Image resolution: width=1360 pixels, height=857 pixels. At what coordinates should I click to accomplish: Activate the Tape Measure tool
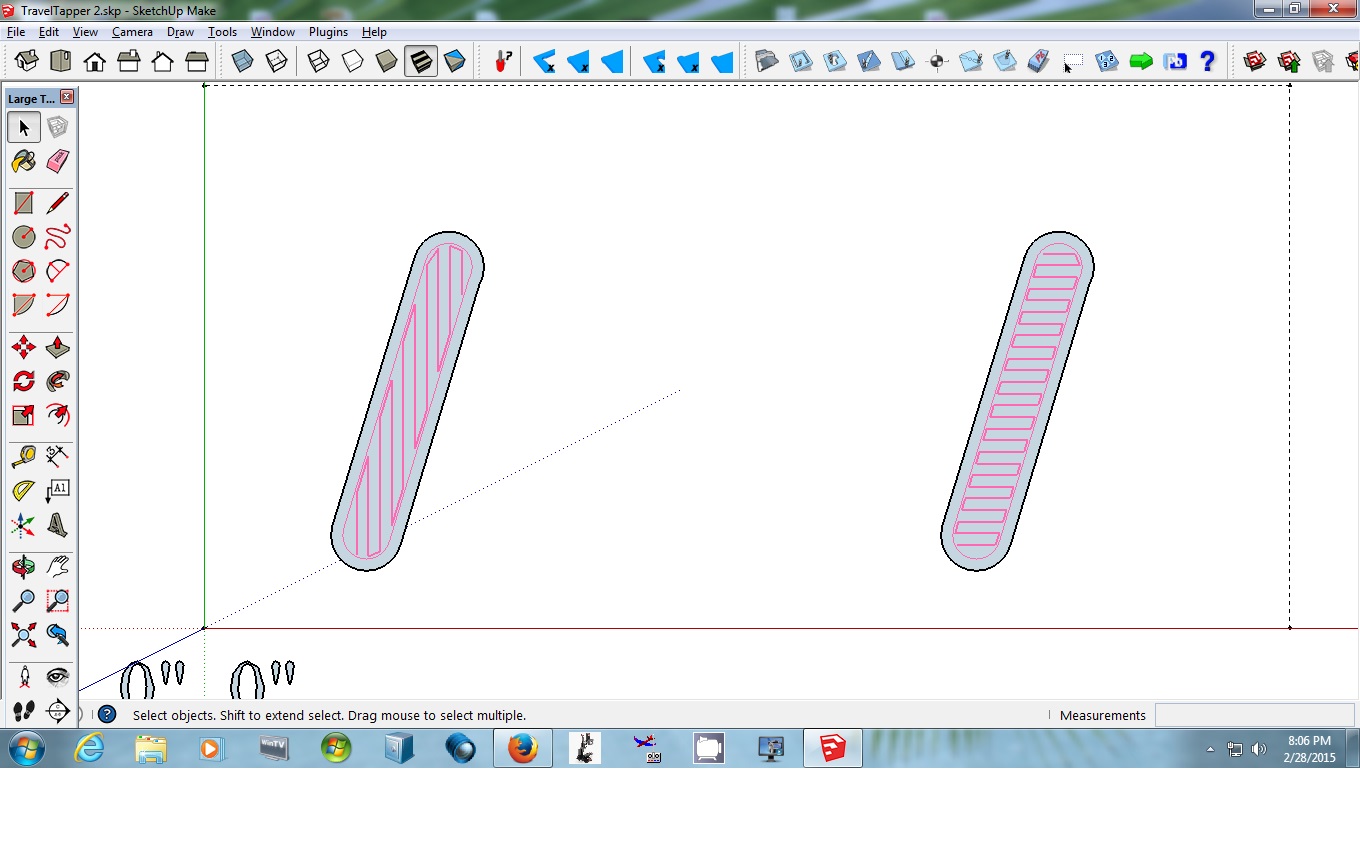point(24,457)
